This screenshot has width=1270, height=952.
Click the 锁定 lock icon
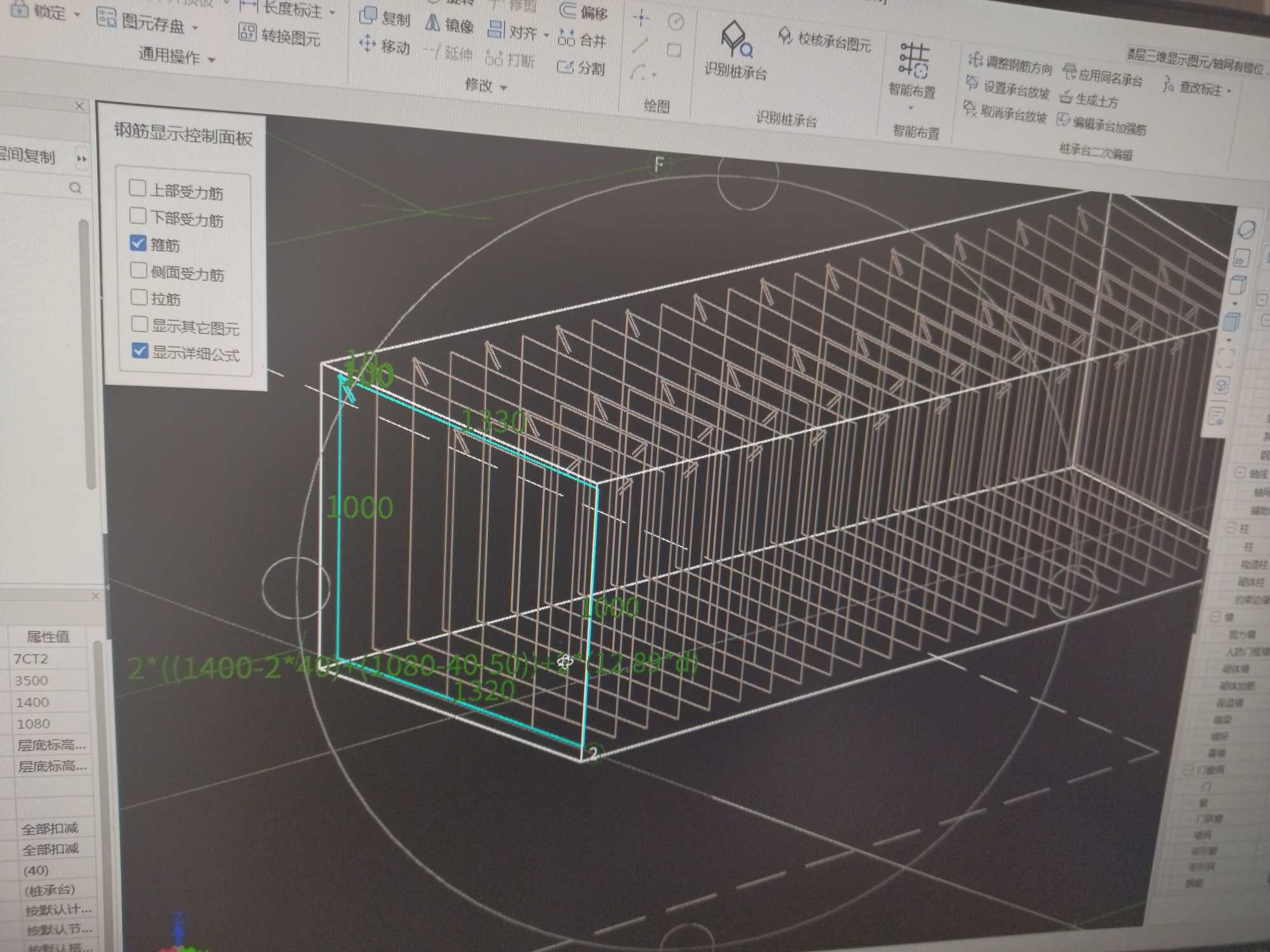tap(20, 10)
